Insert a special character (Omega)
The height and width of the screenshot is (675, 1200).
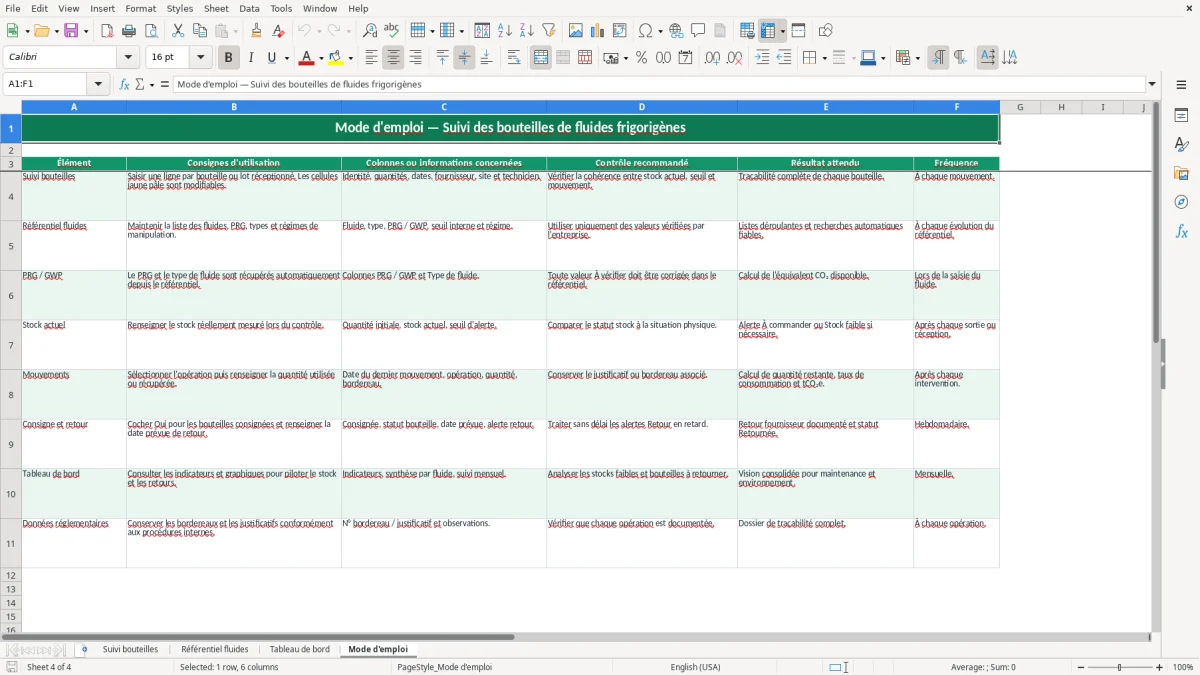pyautogui.click(x=646, y=31)
